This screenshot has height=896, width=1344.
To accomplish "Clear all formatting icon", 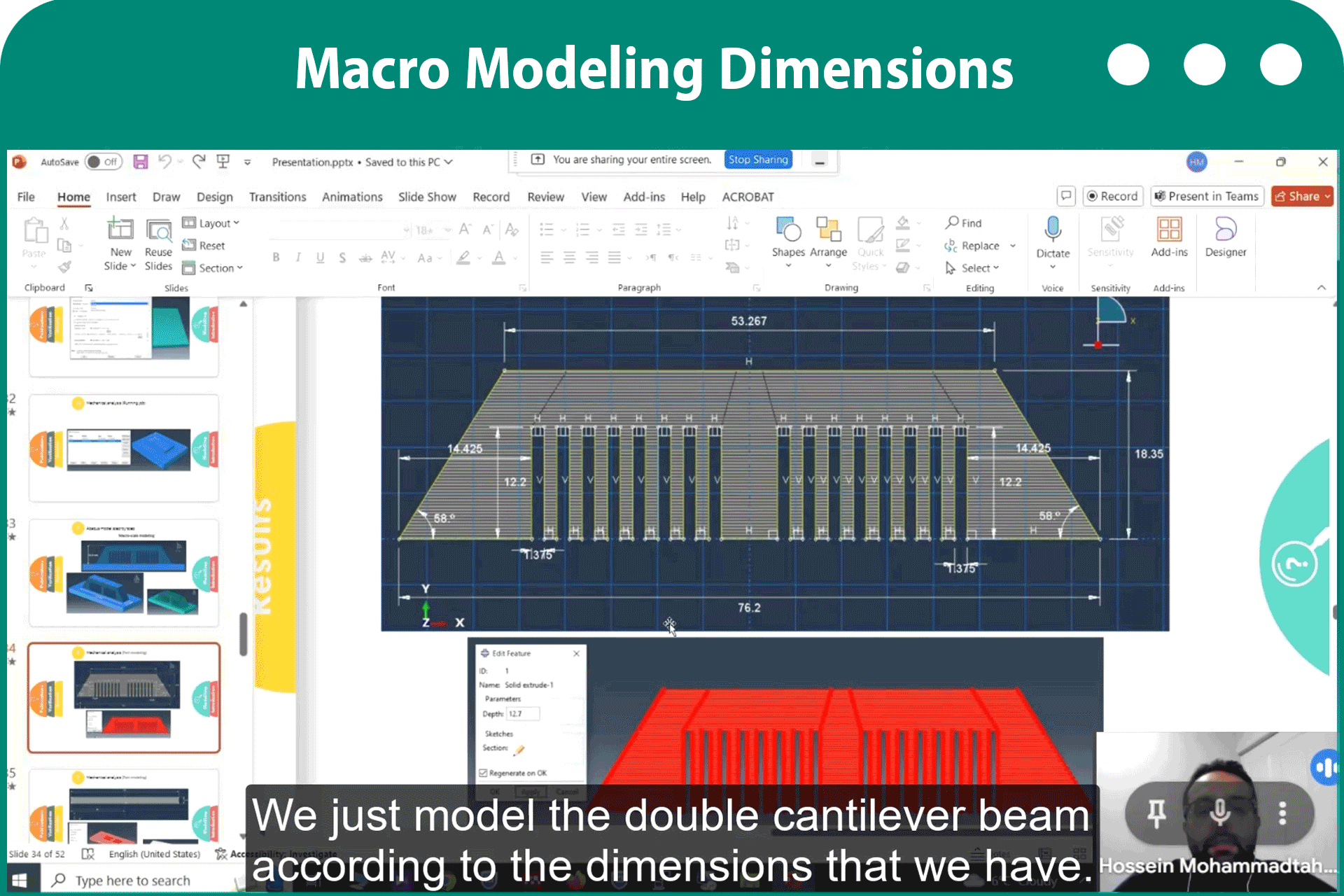I will pyautogui.click(x=512, y=230).
